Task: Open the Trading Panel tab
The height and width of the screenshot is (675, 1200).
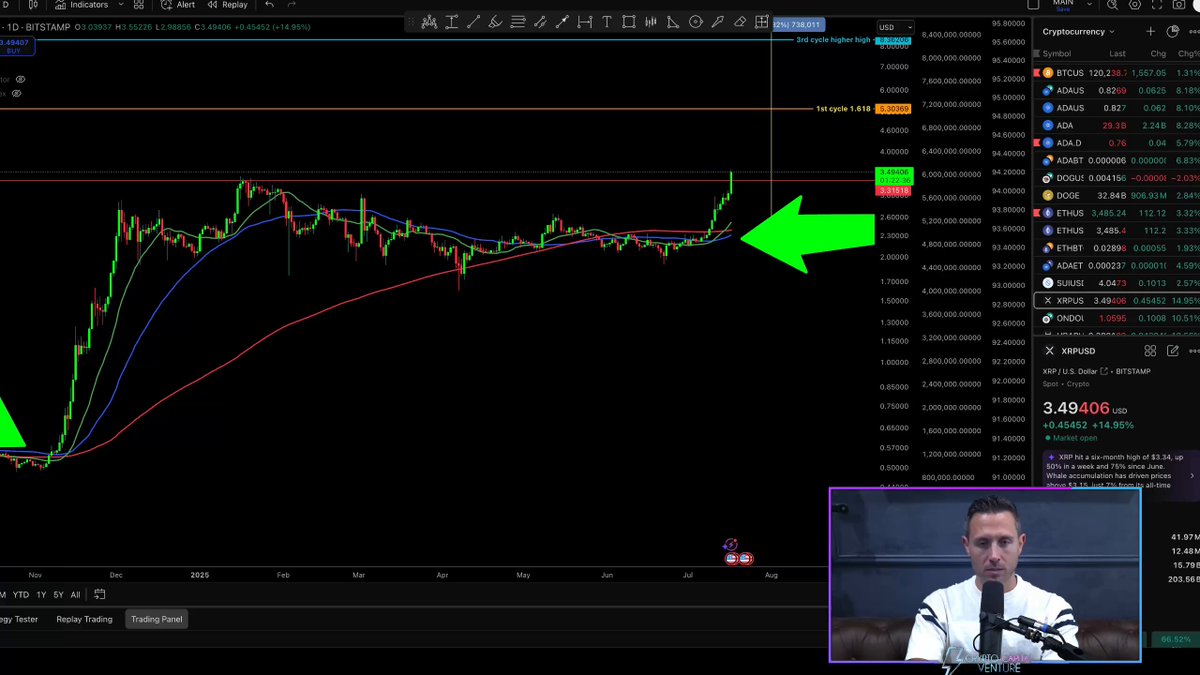Action: click(x=157, y=619)
